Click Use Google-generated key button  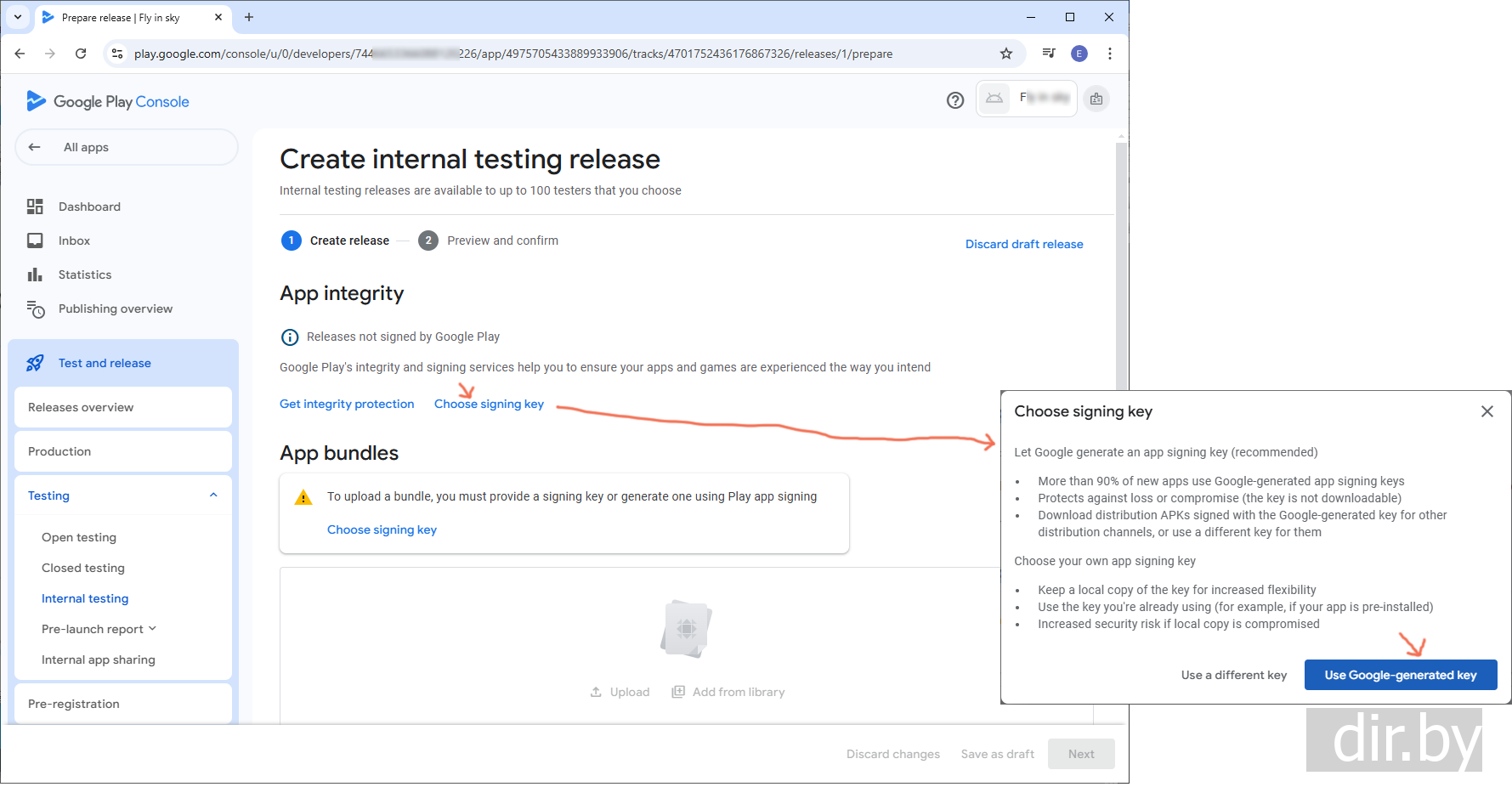(x=1400, y=675)
